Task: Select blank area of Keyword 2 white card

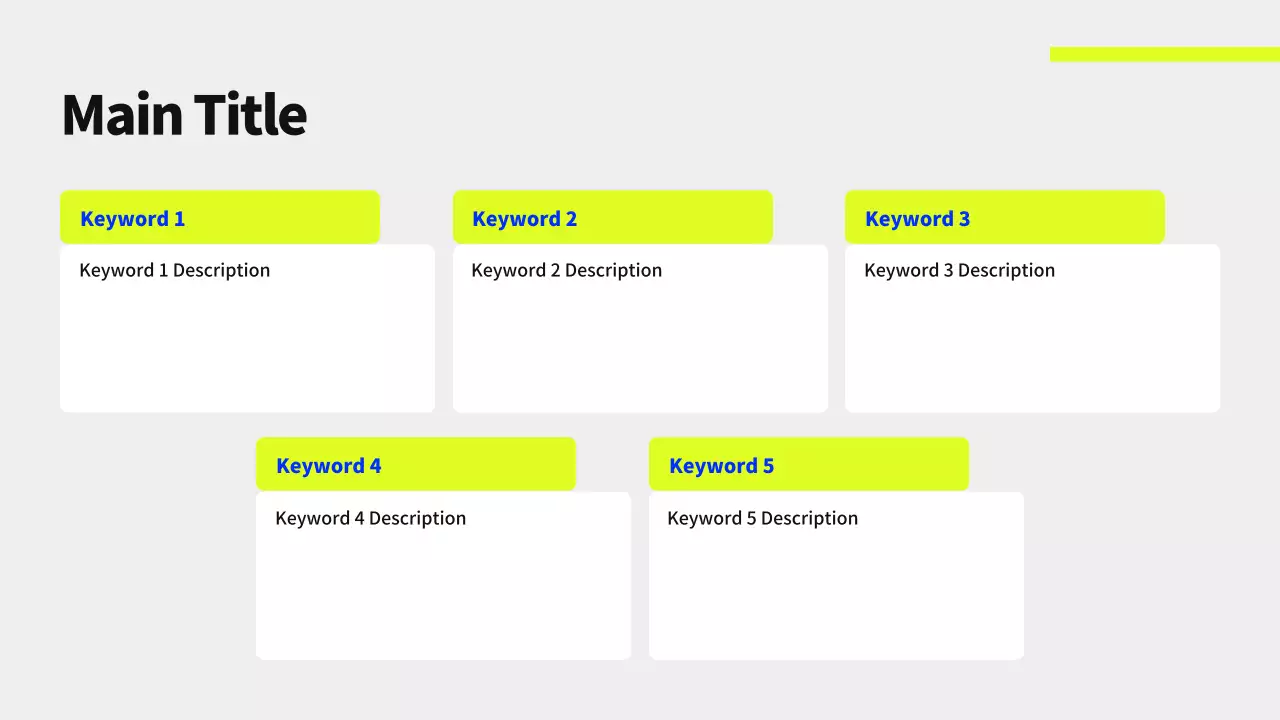Action: click(640, 350)
